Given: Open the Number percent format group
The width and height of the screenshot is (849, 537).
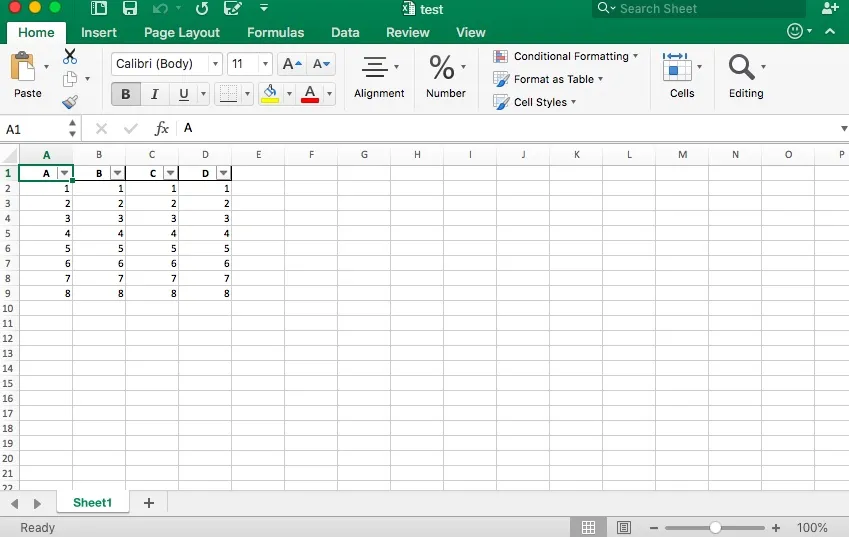Looking at the screenshot, I should pos(446,77).
